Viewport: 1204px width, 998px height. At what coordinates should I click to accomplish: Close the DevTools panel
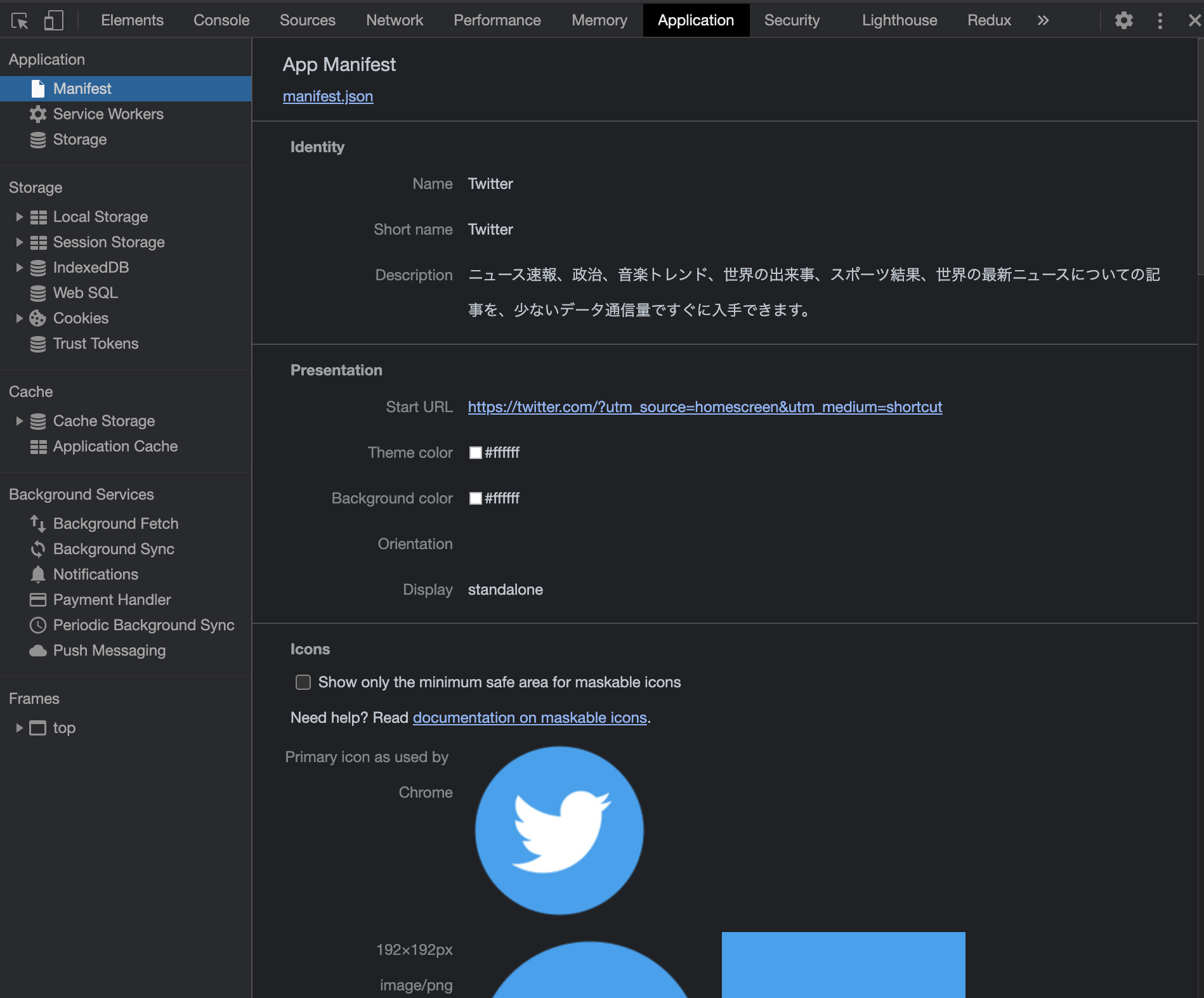(x=1194, y=20)
